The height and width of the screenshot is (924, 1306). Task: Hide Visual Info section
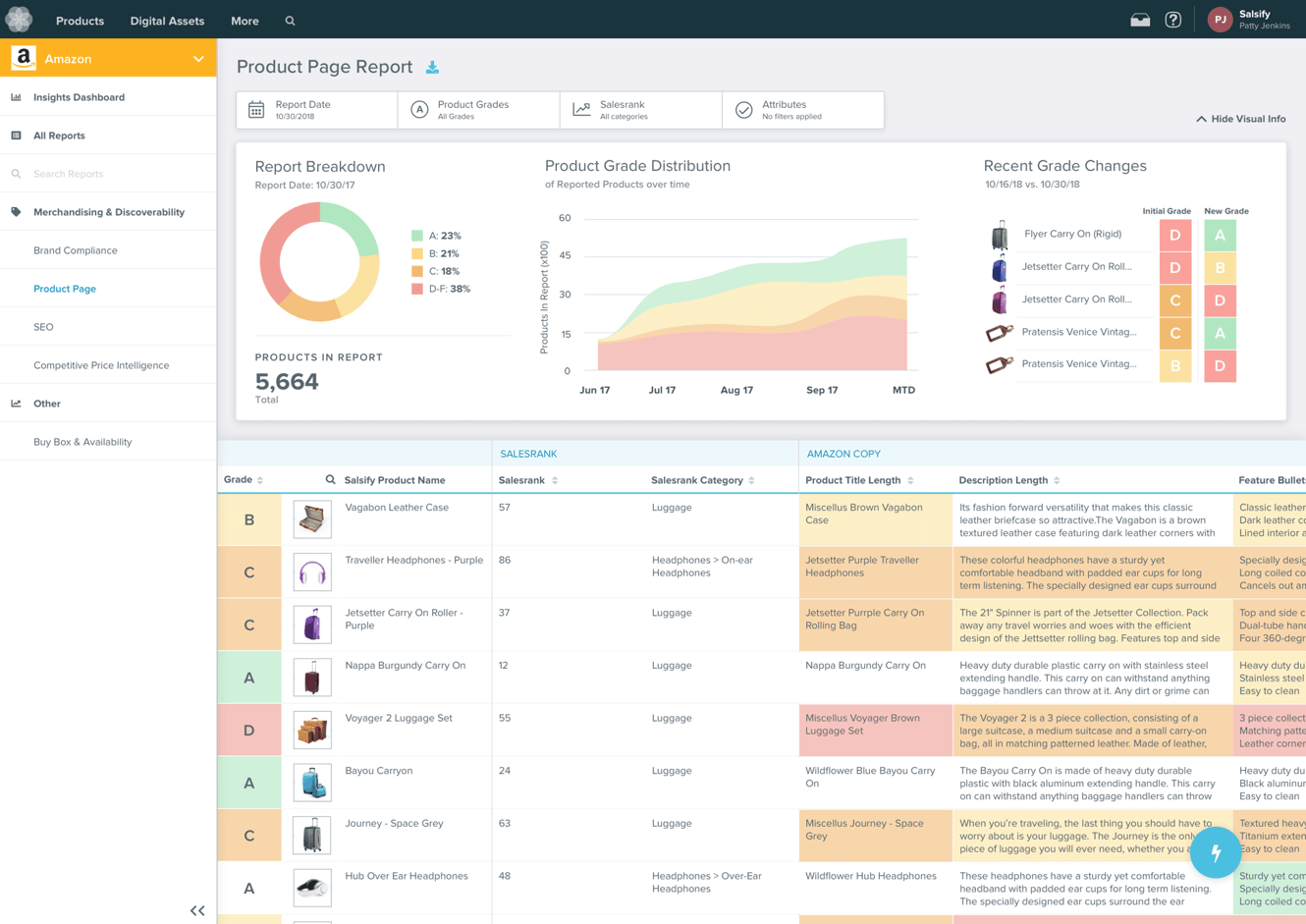pyautogui.click(x=1240, y=119)
